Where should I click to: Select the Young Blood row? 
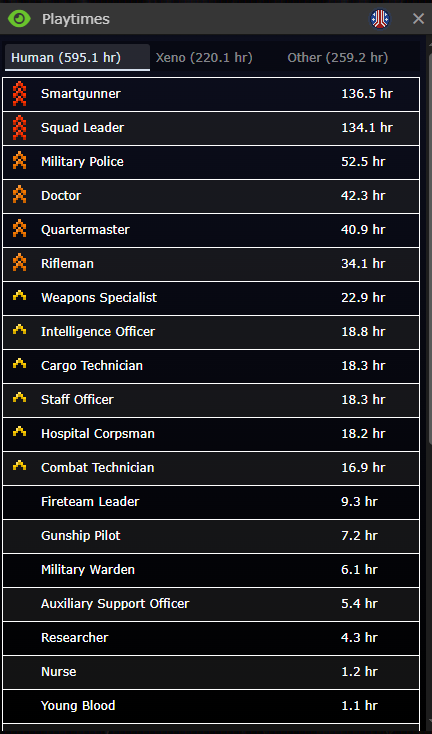click(211, 706)
